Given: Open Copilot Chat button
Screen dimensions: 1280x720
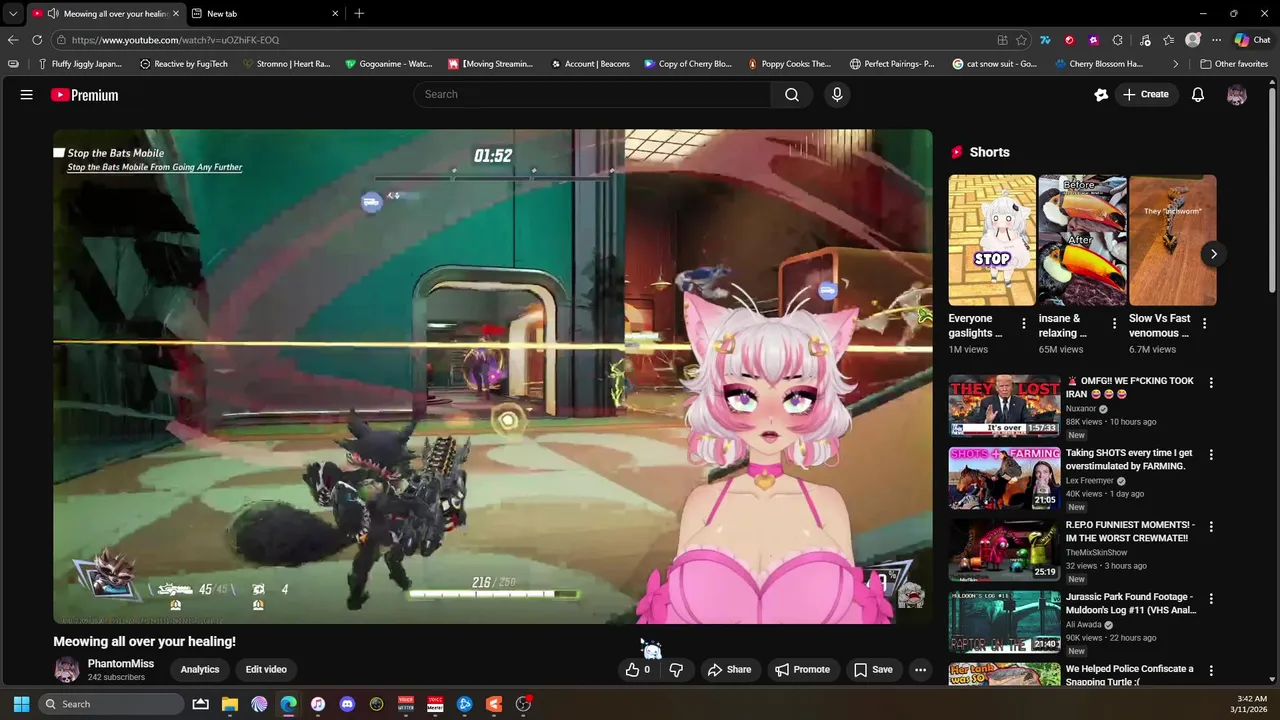Looking at the screenshot, I should click(x=1252, y=40).
